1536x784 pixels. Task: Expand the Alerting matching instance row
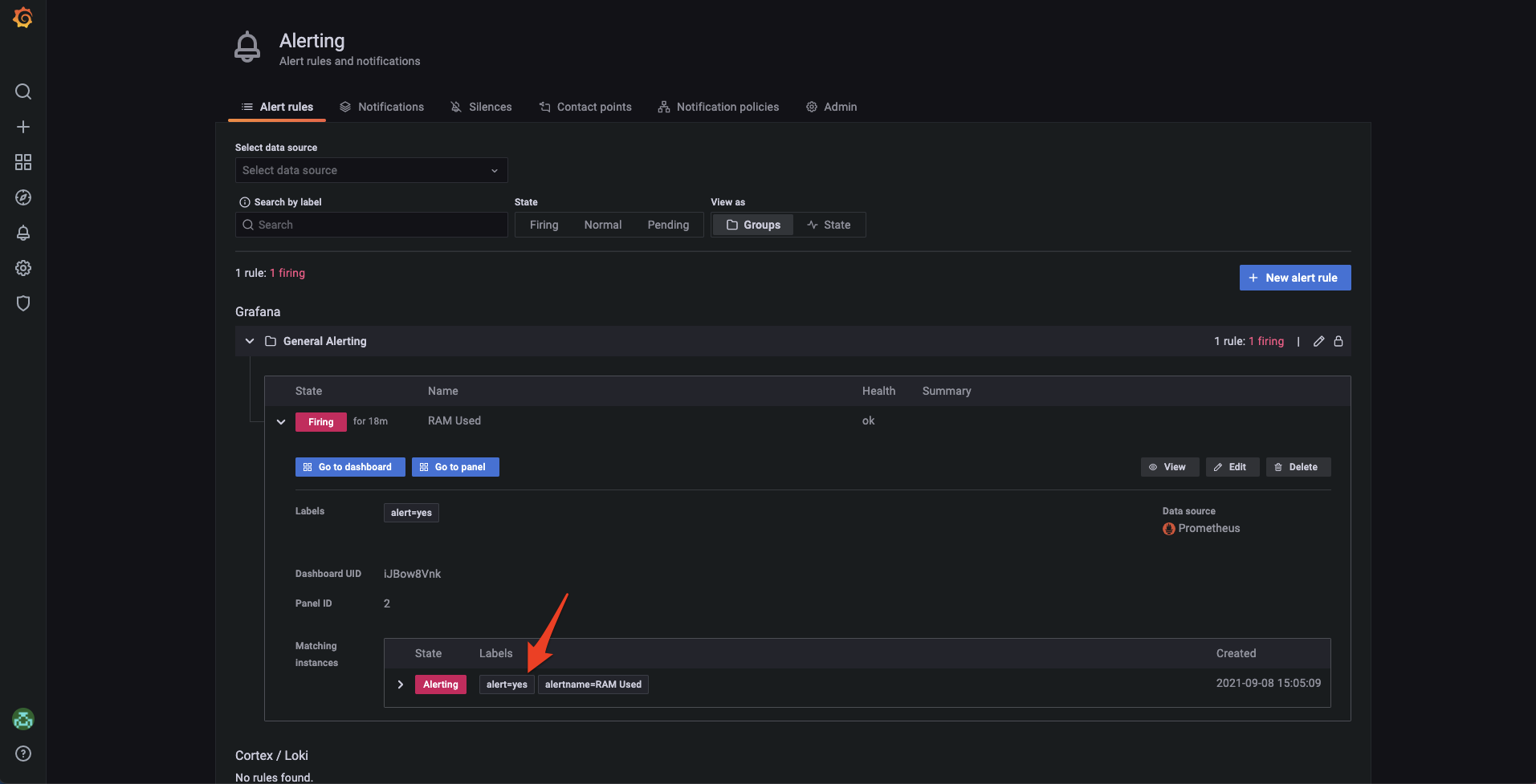[x=400, y=684]
